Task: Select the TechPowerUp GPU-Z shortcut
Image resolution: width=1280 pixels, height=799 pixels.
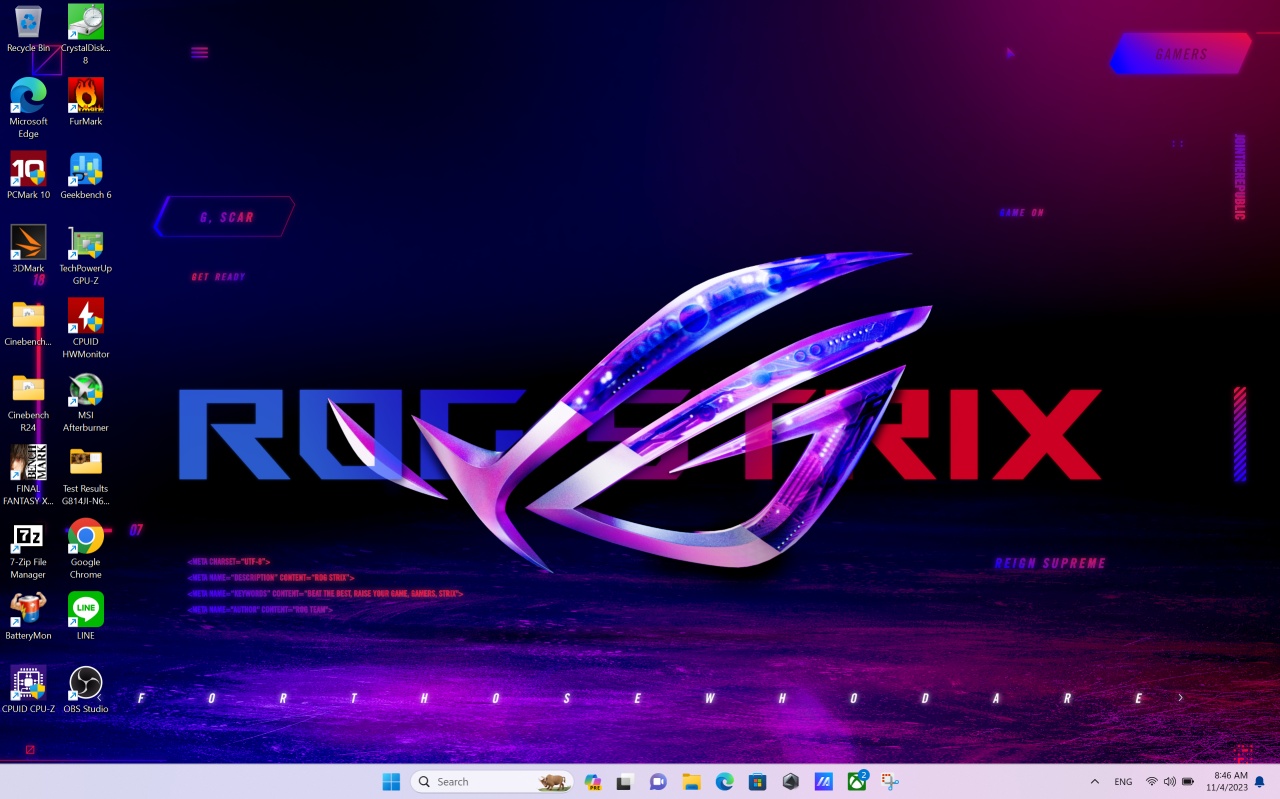Action: [x=86, y=255]
